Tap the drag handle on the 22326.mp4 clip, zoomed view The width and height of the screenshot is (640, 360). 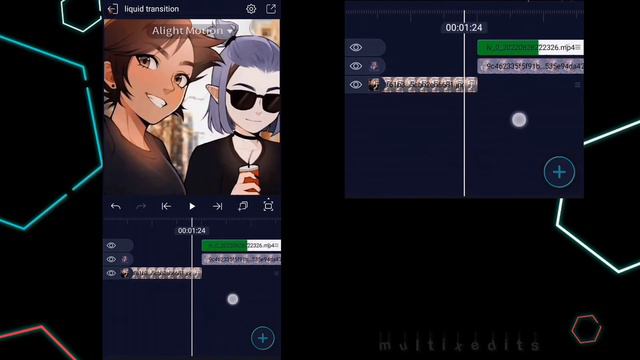[578, 47]
